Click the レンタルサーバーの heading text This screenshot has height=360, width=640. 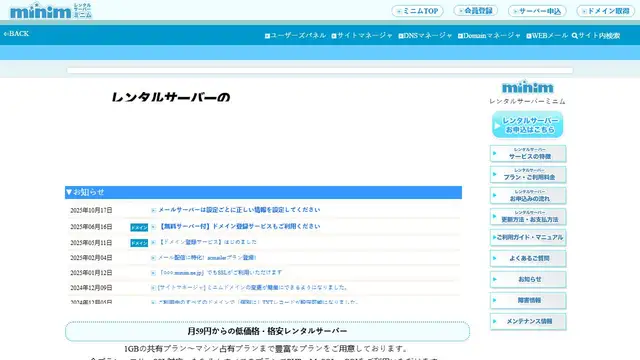click(x=171, y=97)
